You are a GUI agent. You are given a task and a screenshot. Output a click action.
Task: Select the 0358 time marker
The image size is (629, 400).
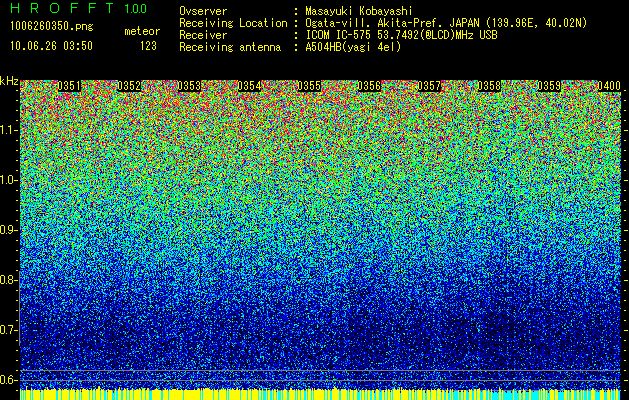(489, 86)
